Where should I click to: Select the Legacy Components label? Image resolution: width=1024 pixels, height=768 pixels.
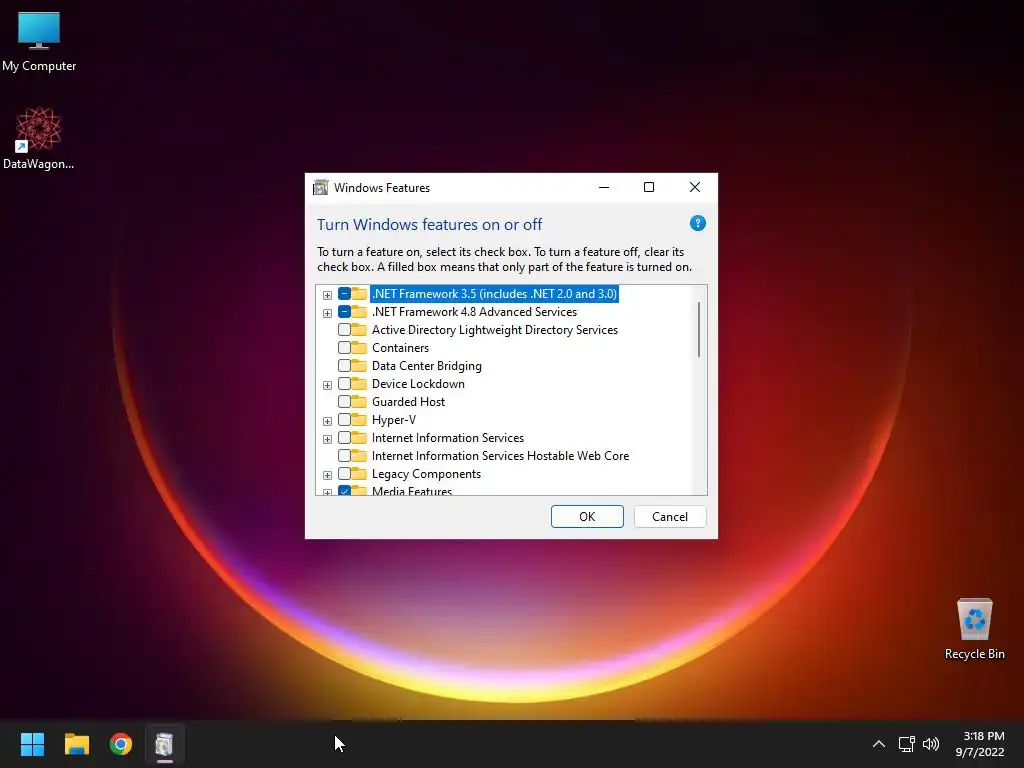tap(426, 473)
